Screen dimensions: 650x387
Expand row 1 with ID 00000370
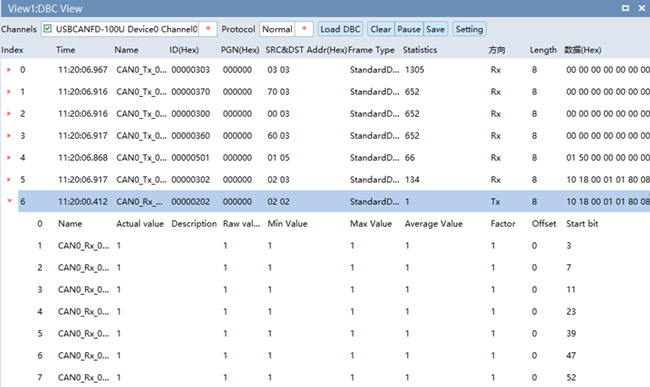tap(9, 92)
